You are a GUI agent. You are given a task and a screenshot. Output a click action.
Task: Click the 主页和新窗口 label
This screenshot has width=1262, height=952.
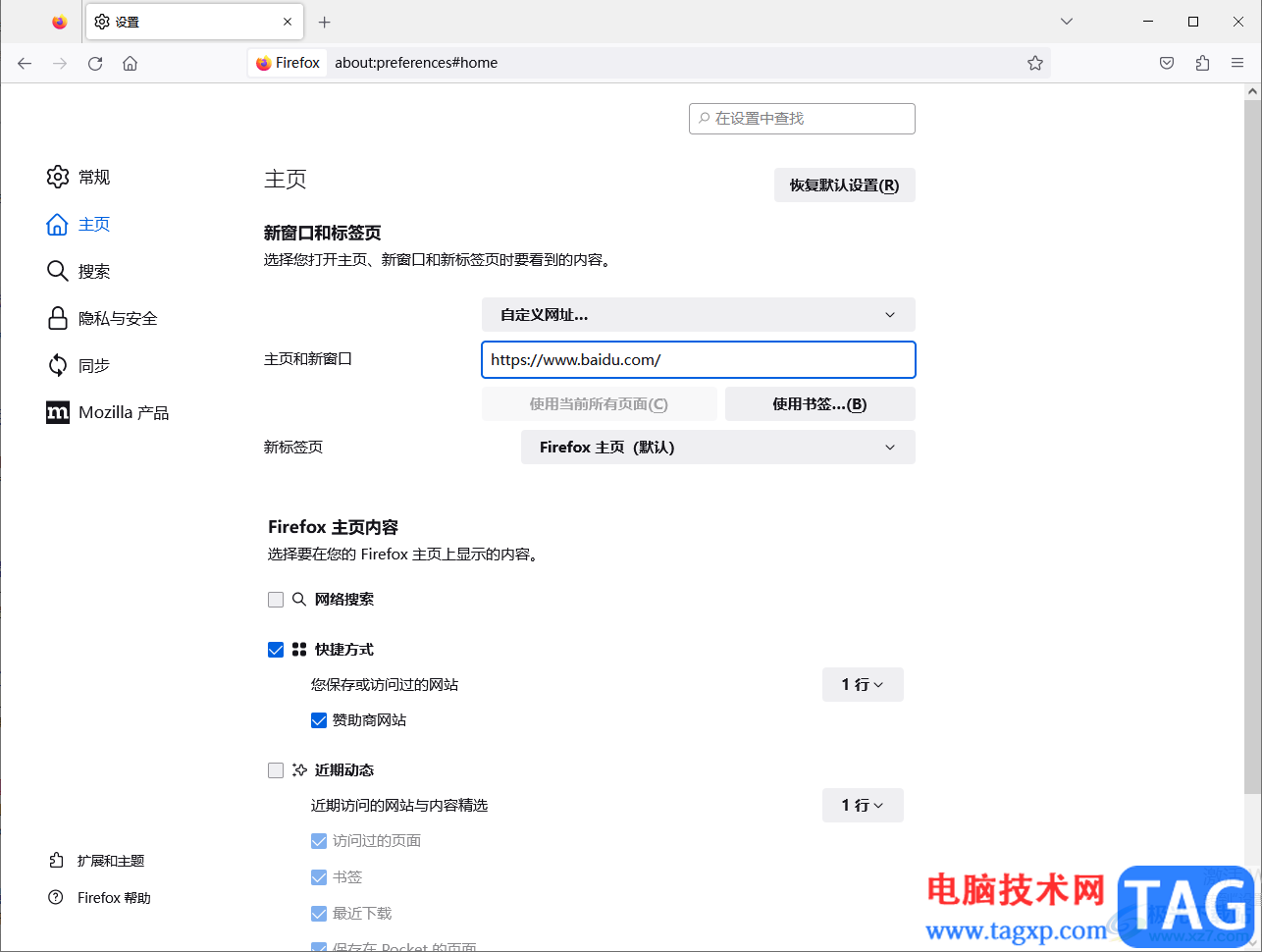coord(308,359)
